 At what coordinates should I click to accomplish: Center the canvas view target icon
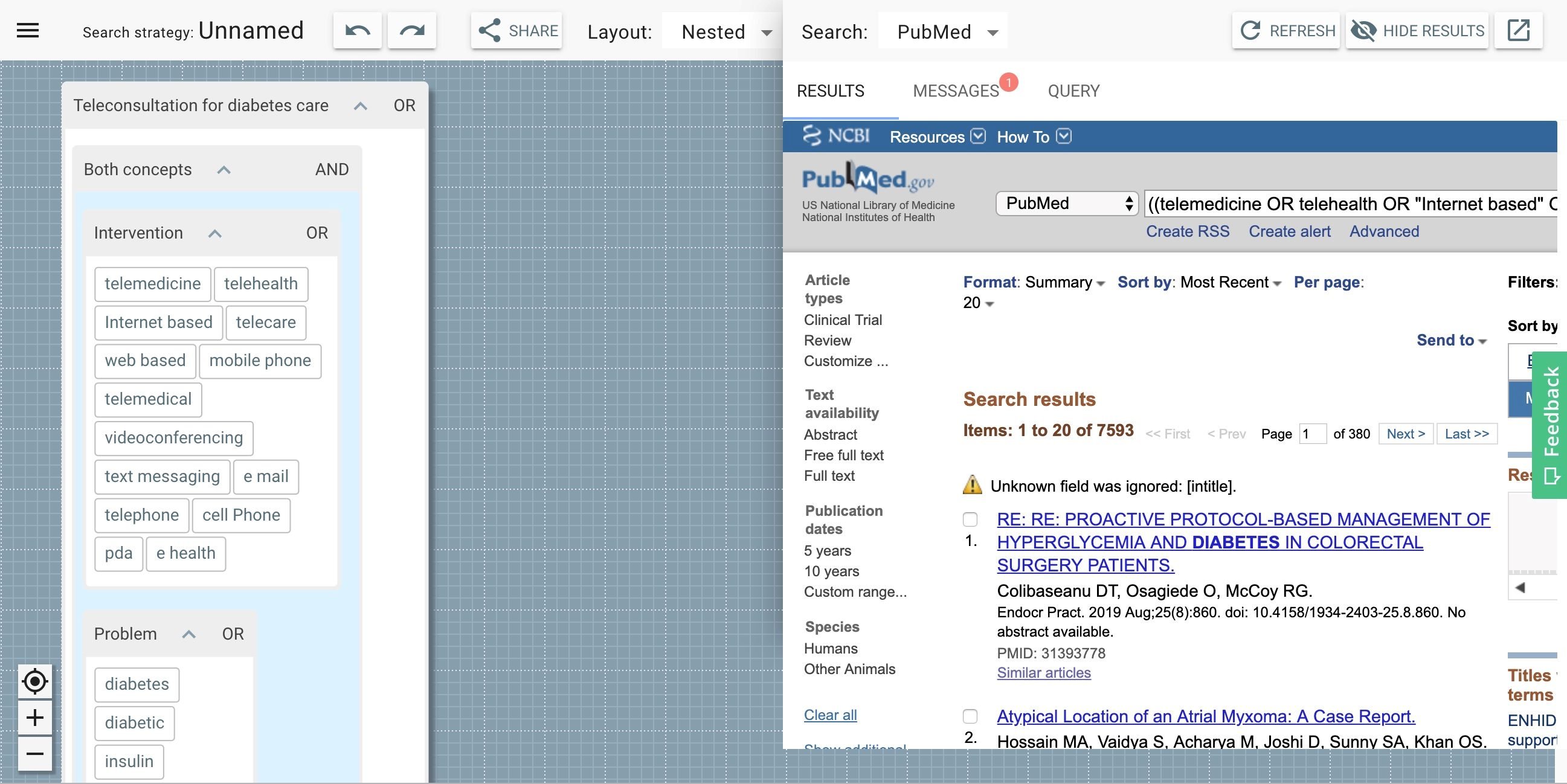pos(34,681)
